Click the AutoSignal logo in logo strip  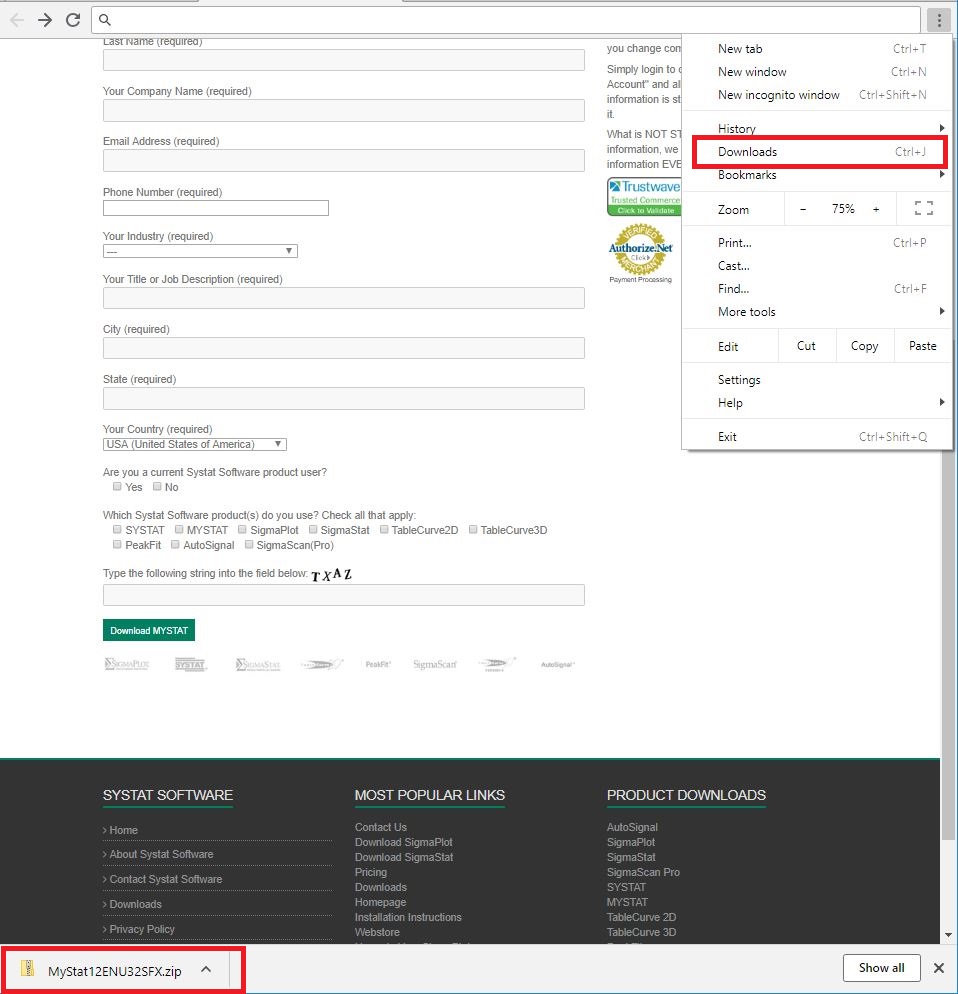(x=557, y=664)
